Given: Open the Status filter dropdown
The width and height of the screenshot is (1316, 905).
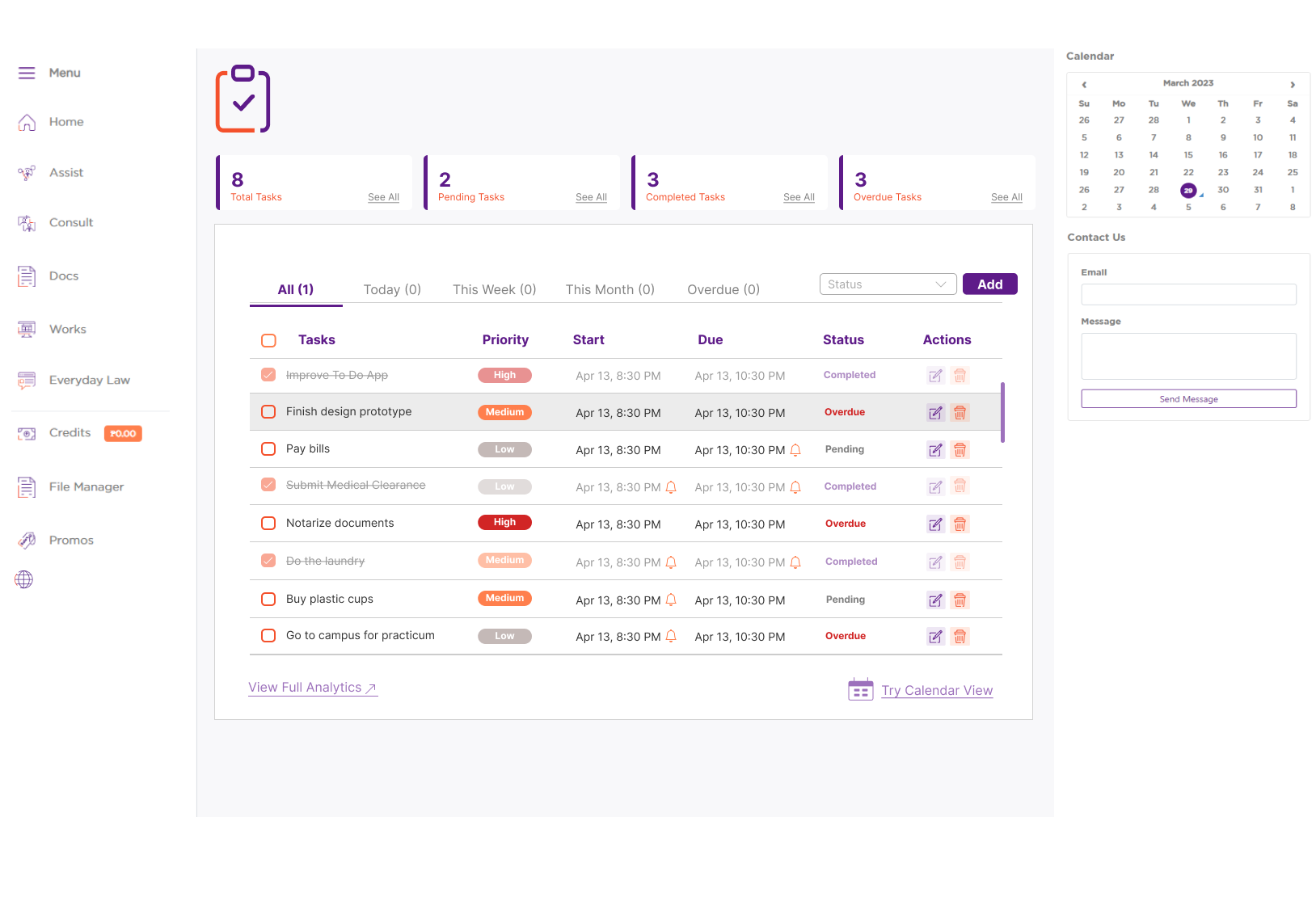Looking at the screenshot, I should click(x=888, y=284).
